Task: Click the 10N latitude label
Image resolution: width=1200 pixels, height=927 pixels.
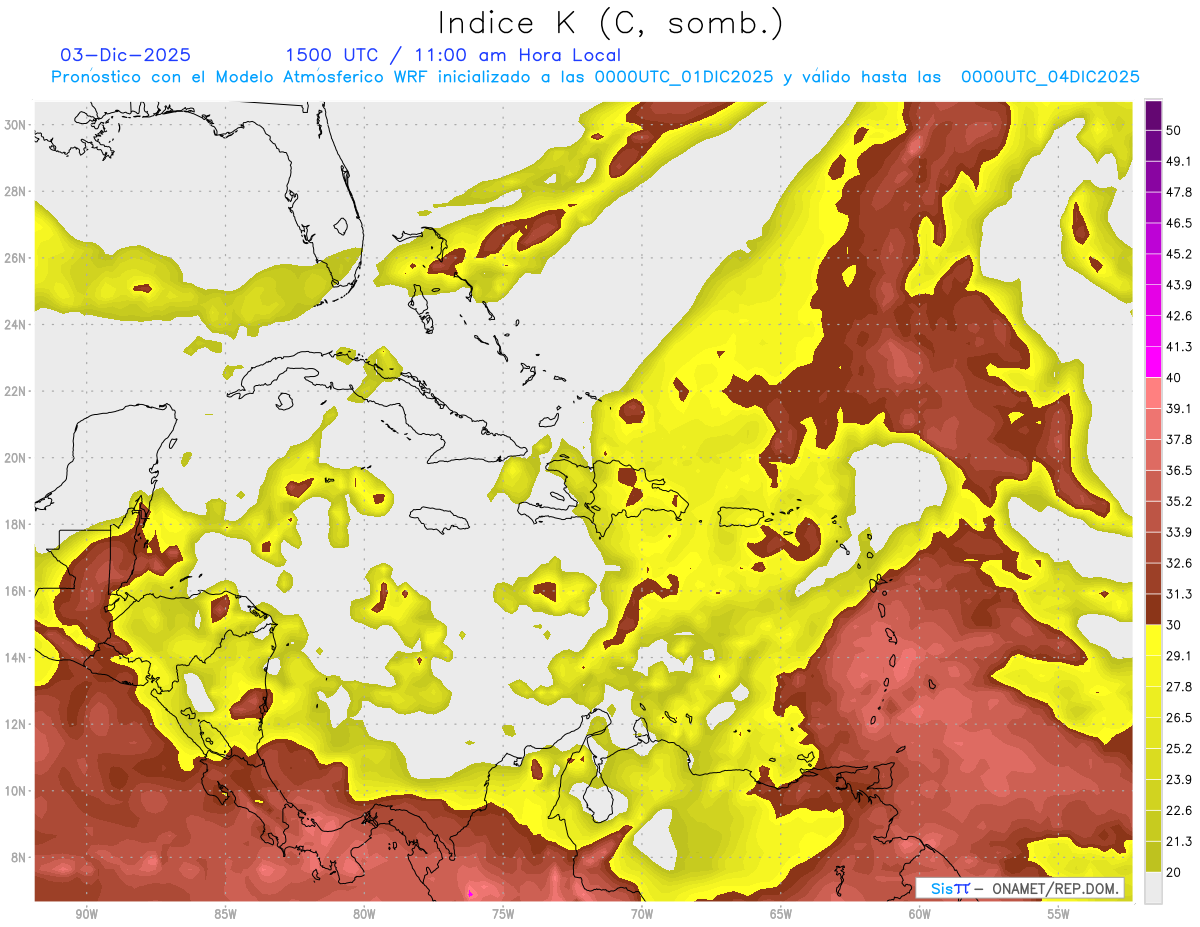Action: tap(16, 790)
